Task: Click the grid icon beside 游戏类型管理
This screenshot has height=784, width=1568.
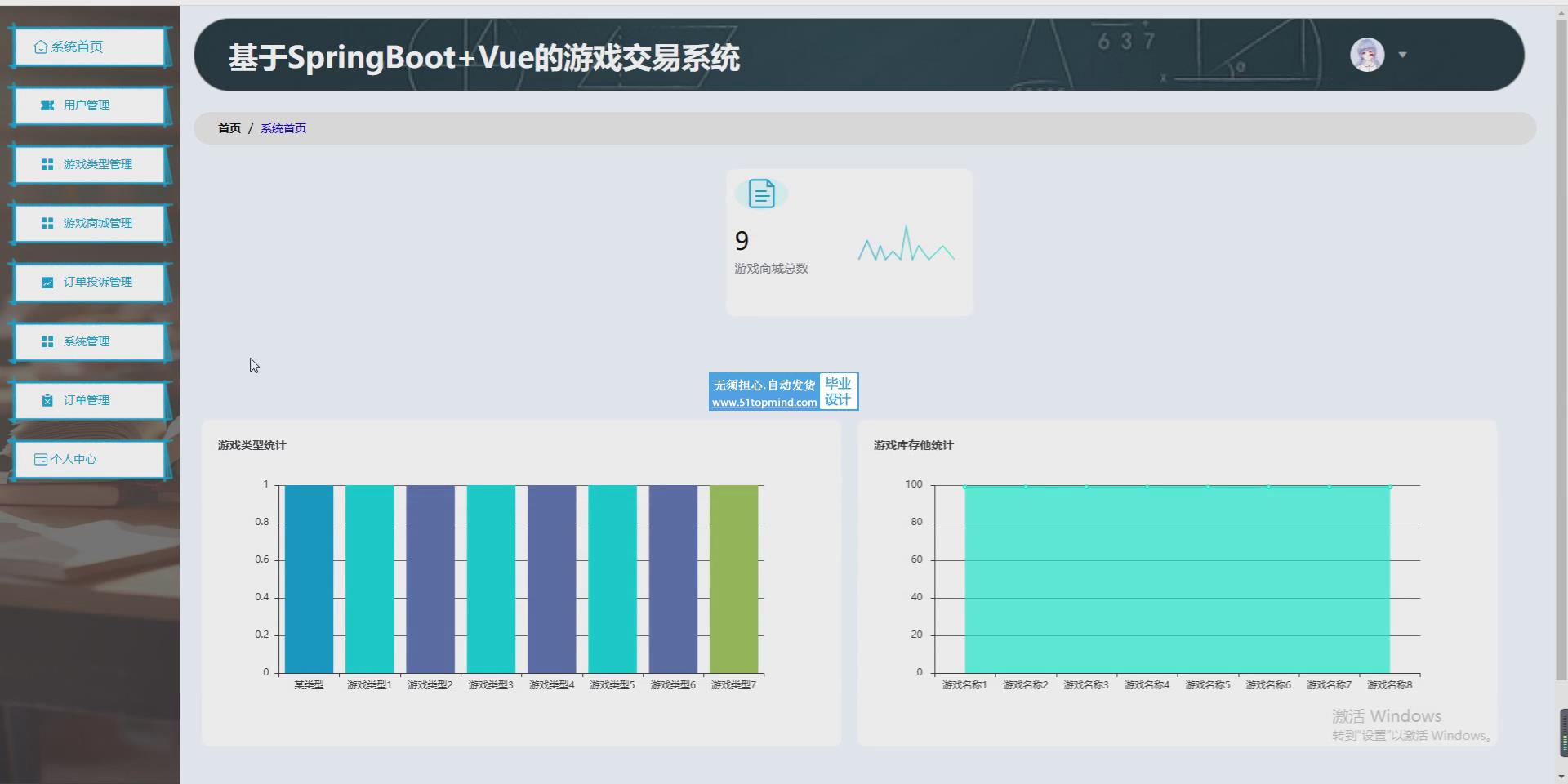Action: tap(47, 164)
